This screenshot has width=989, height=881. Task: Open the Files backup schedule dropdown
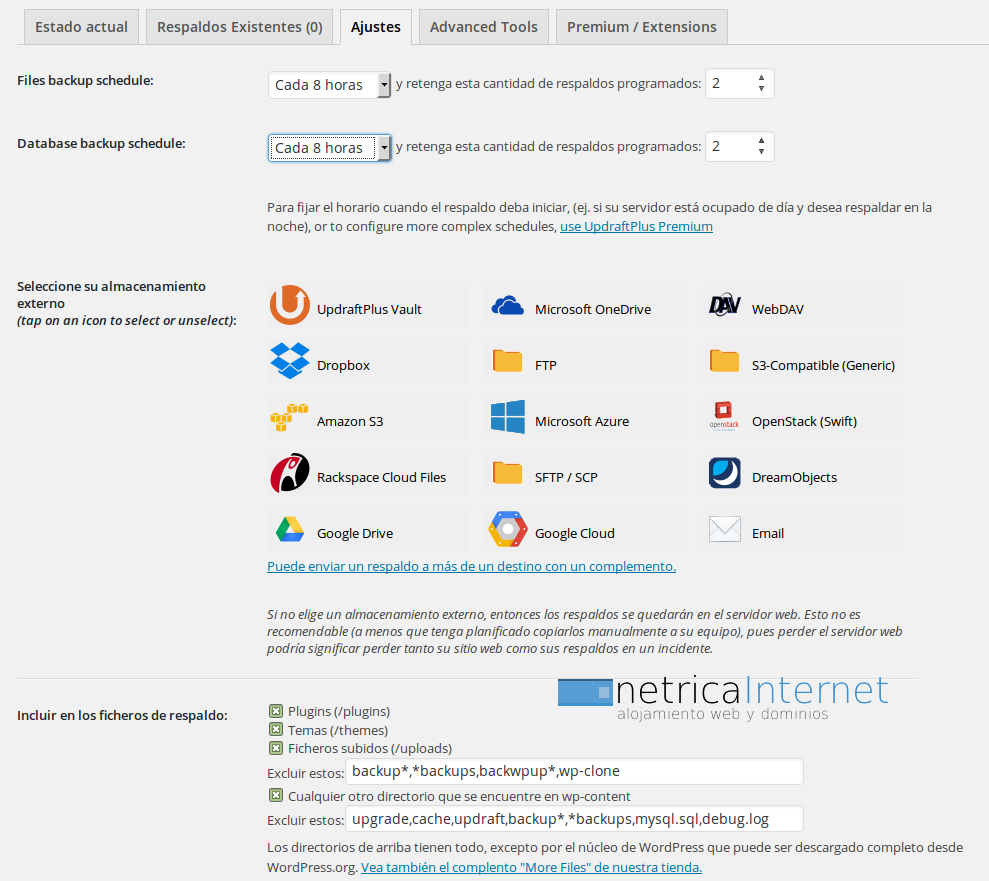click(x=329, y=85)
